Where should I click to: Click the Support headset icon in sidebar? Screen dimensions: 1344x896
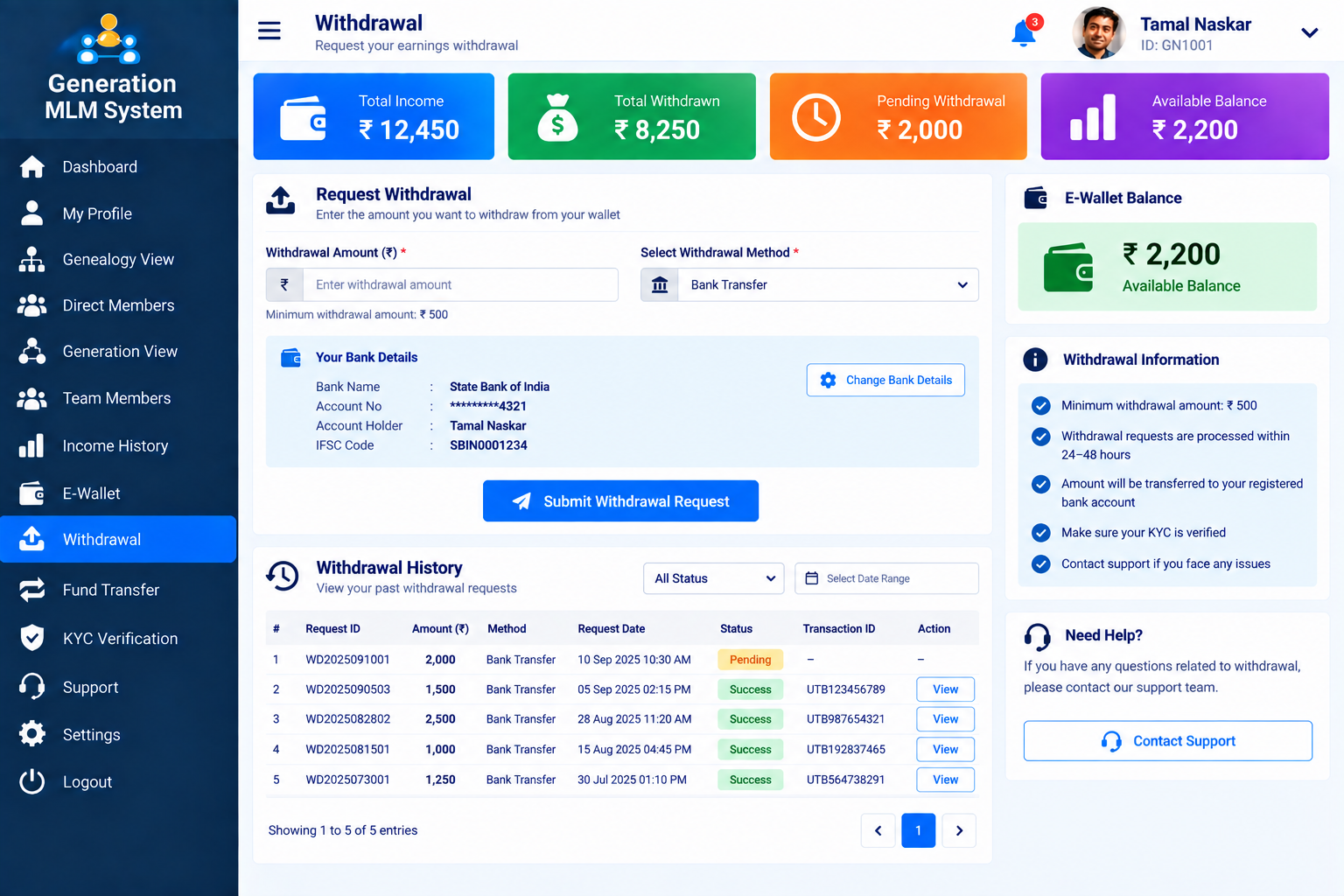[x=31, y=687]
